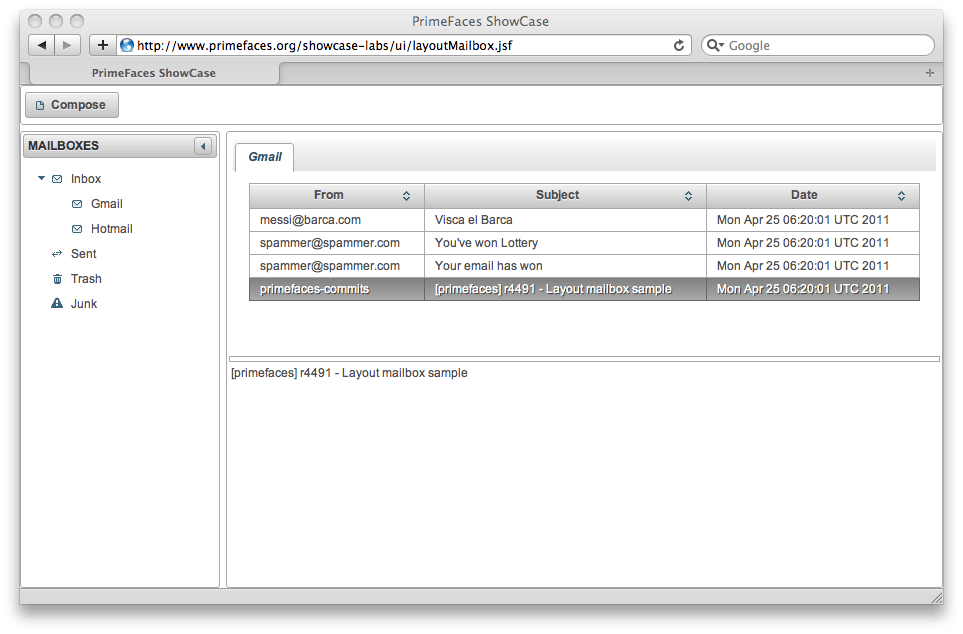Click the preview pane message text
Image resolution: width=963 pixels, height=634 pixels.
[349, 373]
